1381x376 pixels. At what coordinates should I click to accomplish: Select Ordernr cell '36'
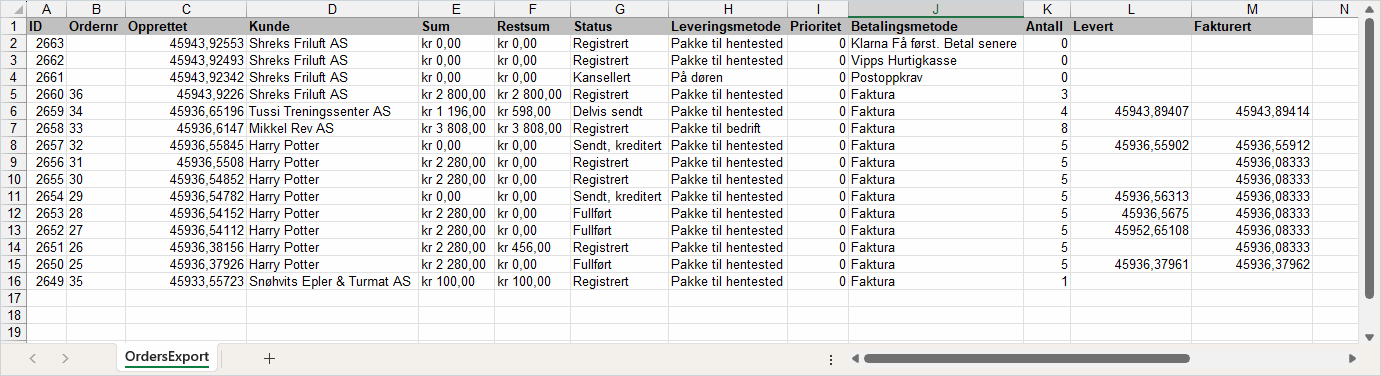[x=96, y=94]
